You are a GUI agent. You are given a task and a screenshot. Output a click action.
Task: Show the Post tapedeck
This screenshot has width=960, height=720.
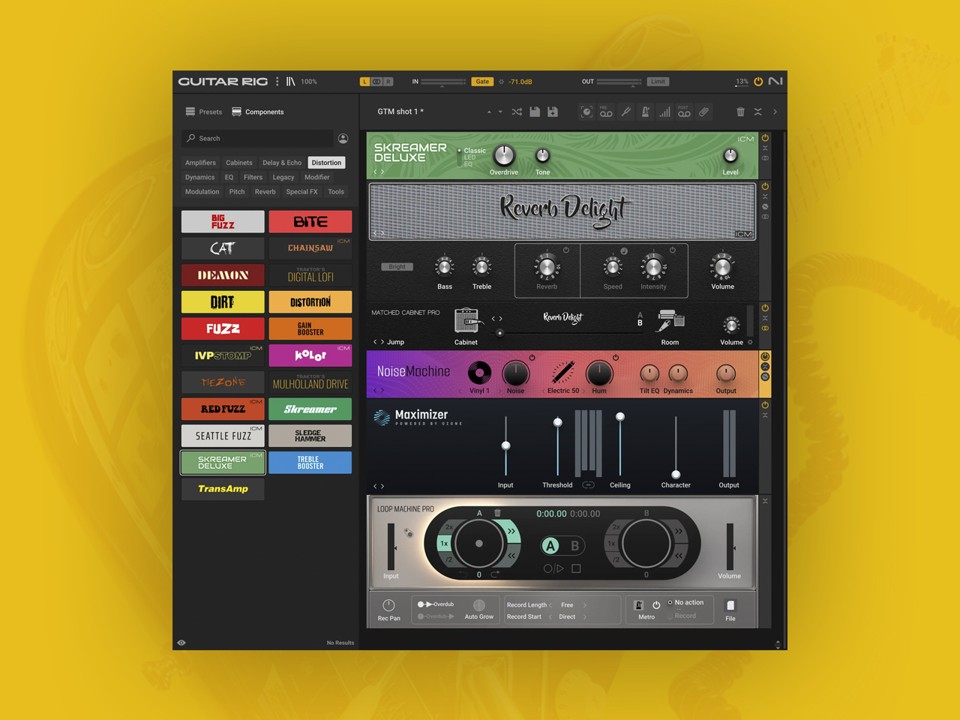(684, 111)
